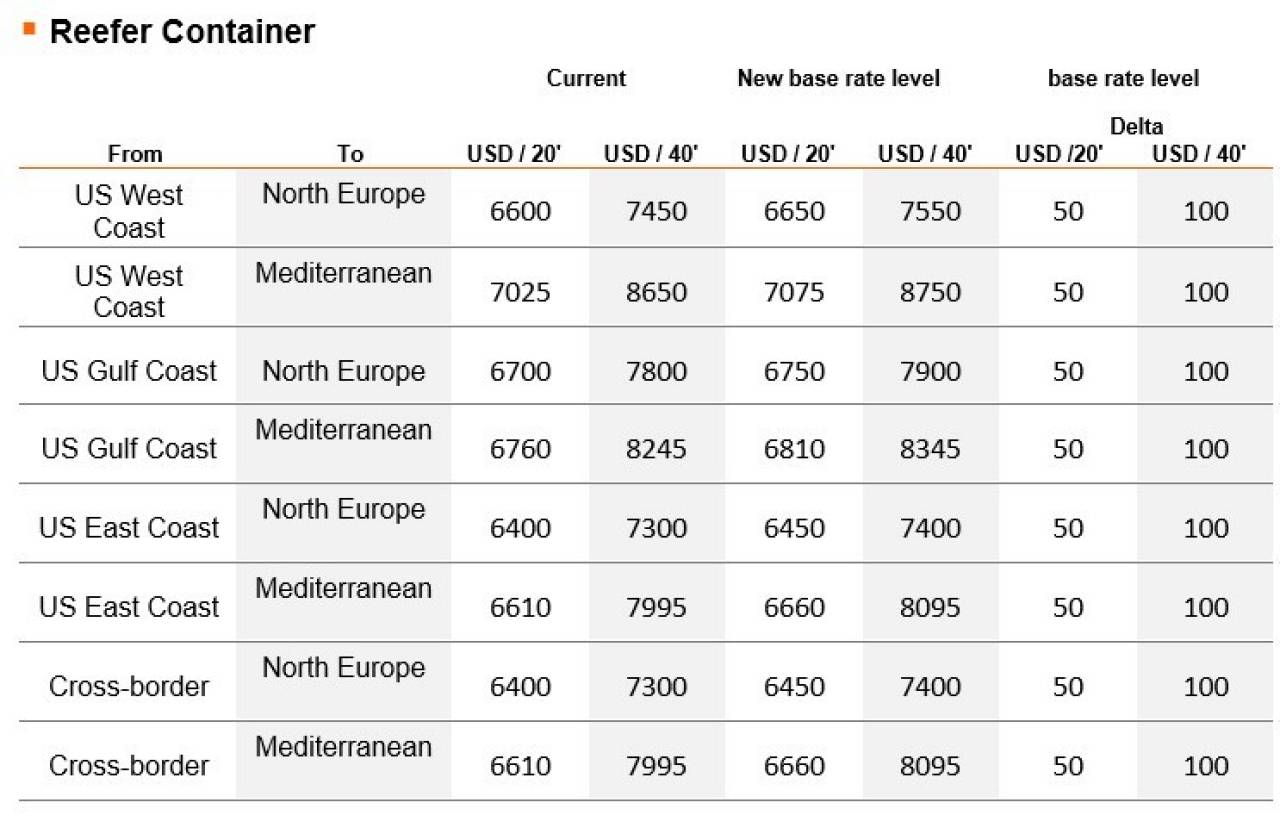Select the 8245 current rate cell

tap(656, 449)
